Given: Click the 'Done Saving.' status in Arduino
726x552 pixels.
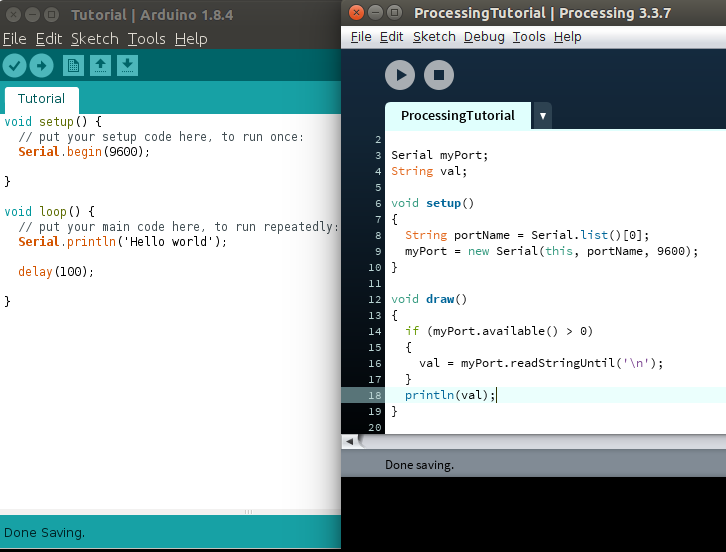Looking at the screenshot, I should click(44, 533).
